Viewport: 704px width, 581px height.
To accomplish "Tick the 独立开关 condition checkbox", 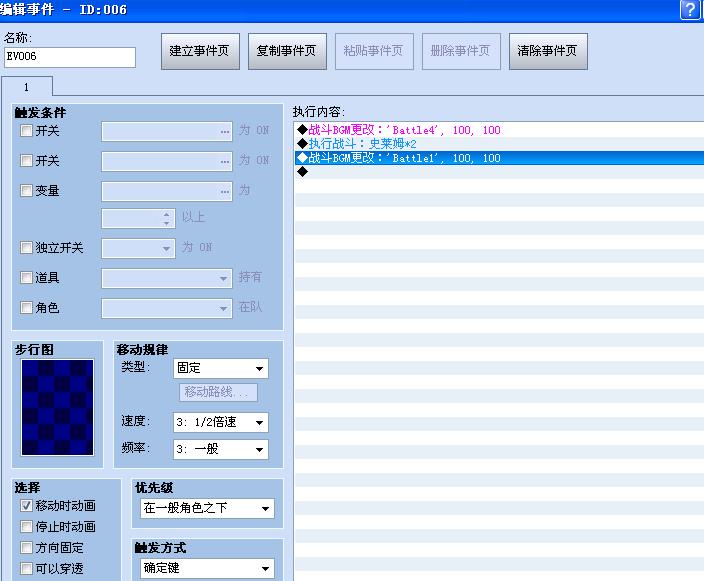I will pos(26,247).
